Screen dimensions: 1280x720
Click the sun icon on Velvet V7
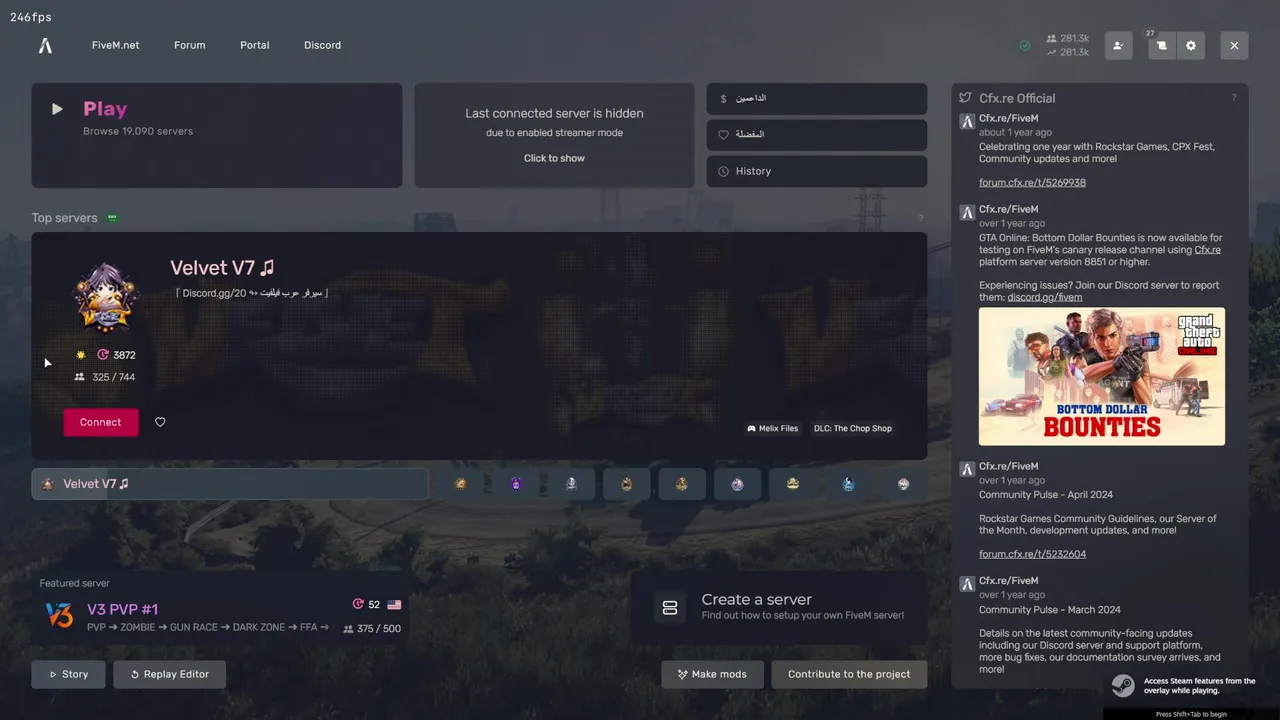(x=81, y=355)
